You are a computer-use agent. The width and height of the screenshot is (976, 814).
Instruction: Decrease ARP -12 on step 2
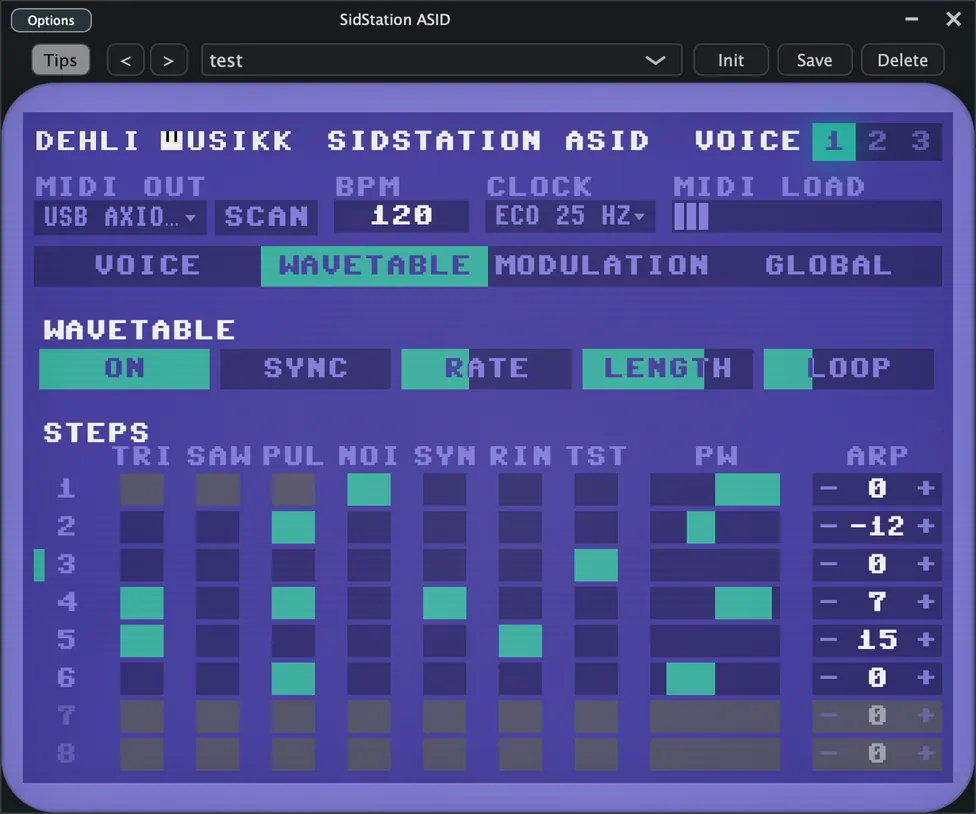[828, 526]
